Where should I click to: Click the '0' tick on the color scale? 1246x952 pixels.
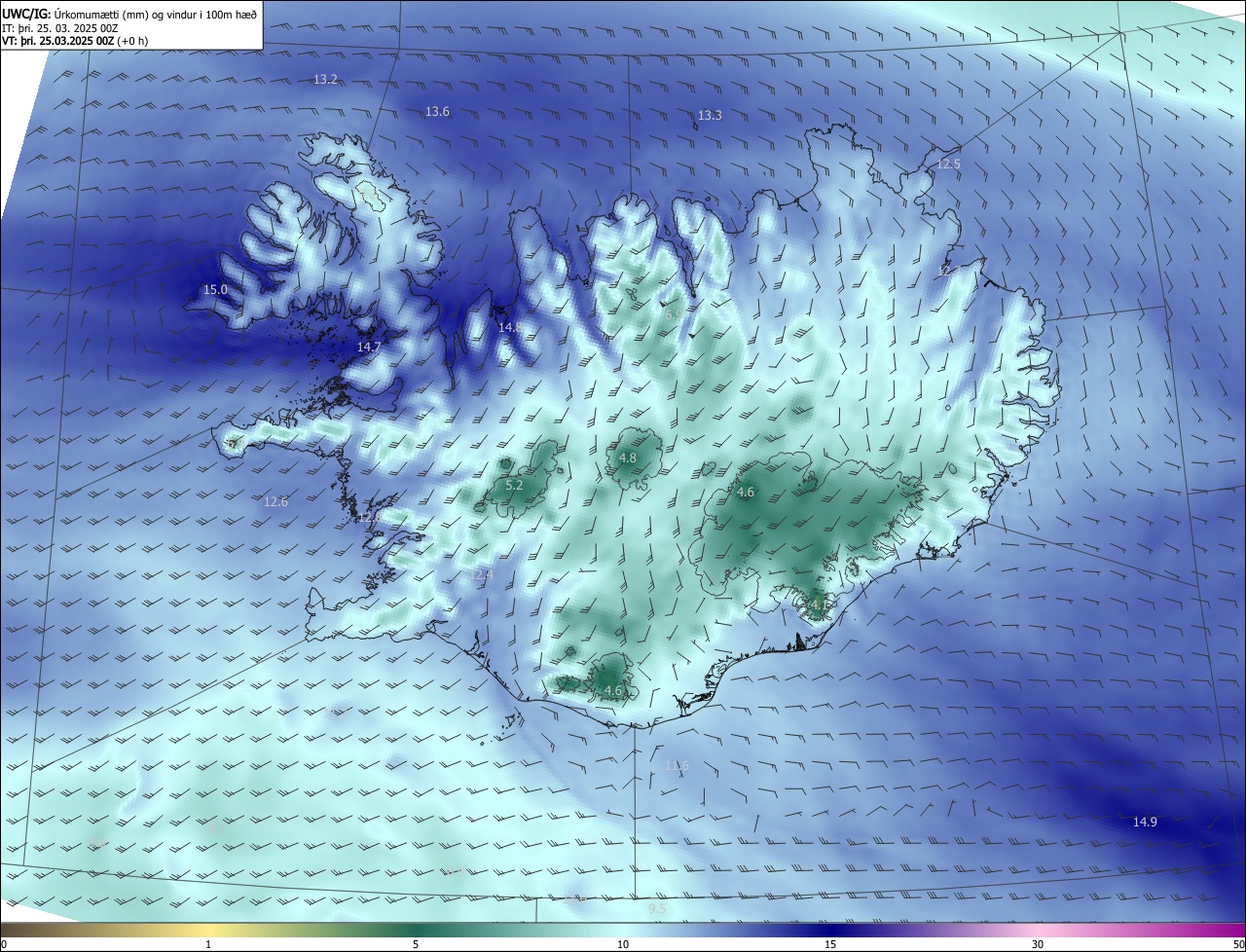4,944
